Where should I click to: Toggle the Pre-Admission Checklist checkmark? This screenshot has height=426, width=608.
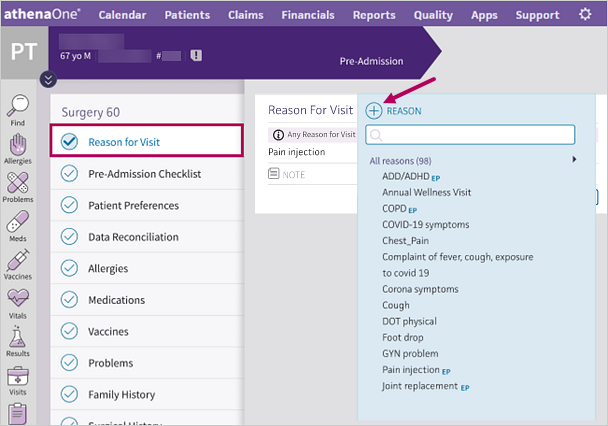point(69,174)
